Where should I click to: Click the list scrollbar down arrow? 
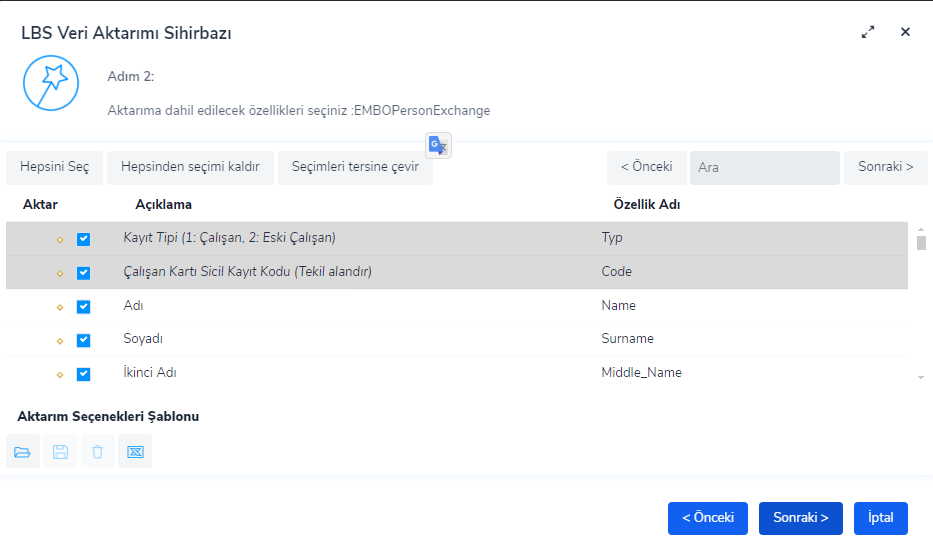pyautogui.click(x=921, y=377)
